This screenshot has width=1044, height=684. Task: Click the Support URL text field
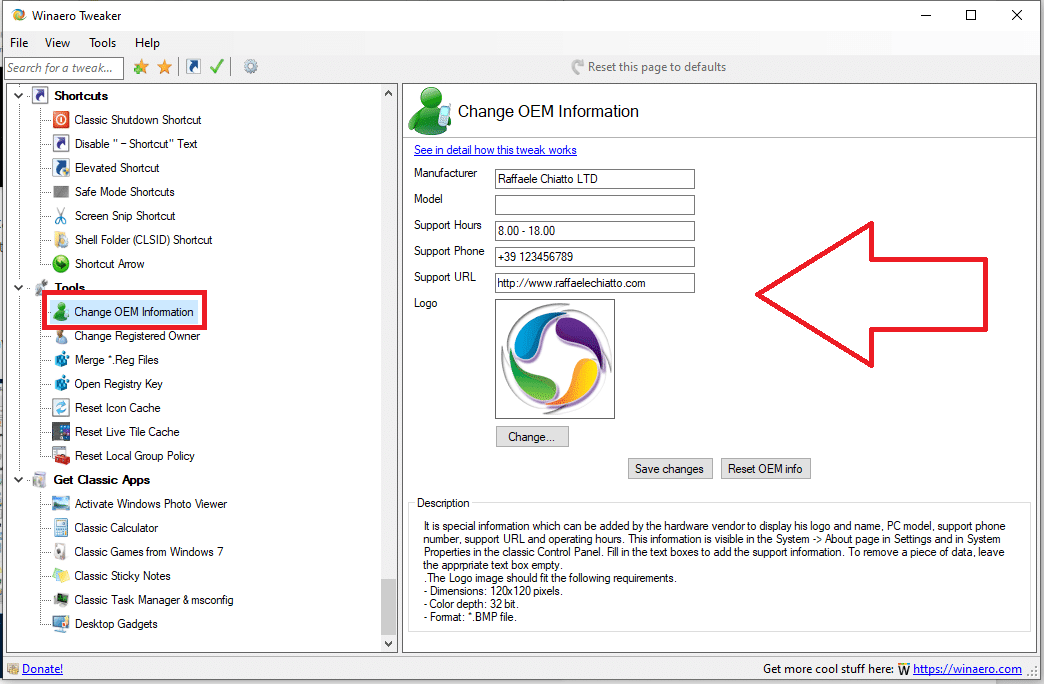pos(595,283)
